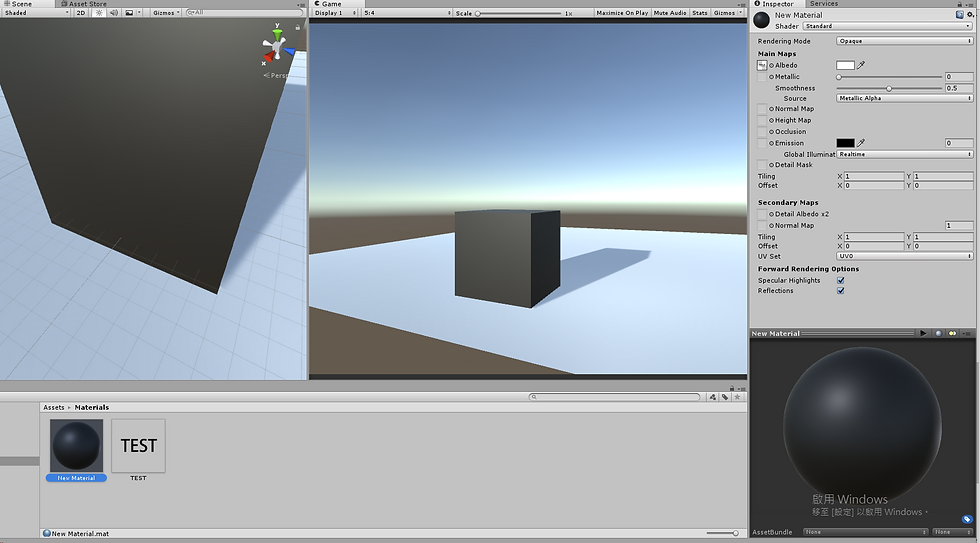
Task: Play material preview animation
Action: tap(923, 333)
